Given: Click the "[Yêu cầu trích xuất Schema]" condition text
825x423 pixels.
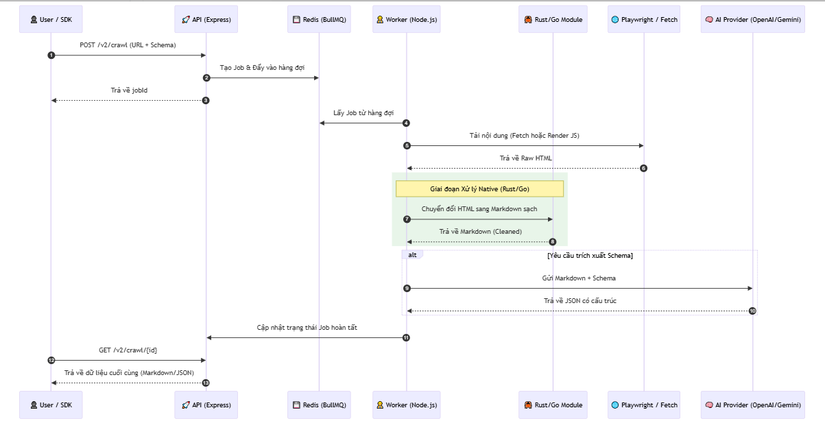Looking at the screenshot, I should tap(590, 256).
